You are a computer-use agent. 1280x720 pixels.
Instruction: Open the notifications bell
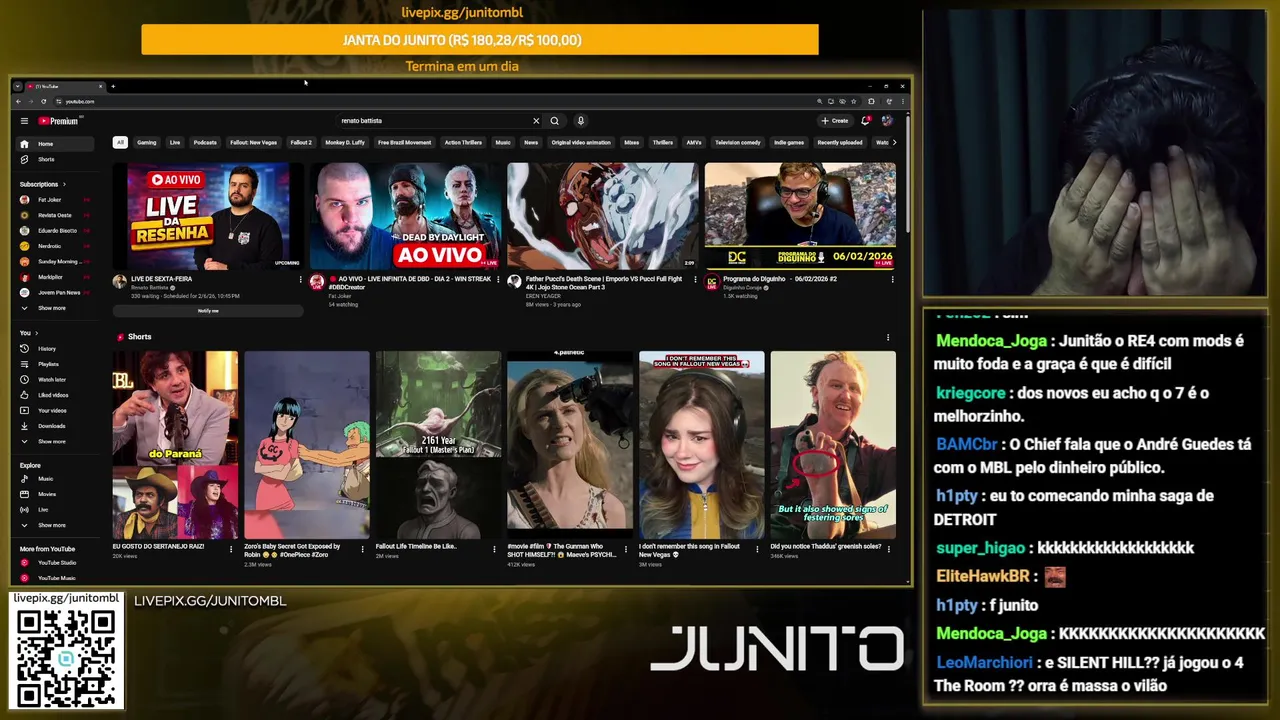[x=865, y=121]
